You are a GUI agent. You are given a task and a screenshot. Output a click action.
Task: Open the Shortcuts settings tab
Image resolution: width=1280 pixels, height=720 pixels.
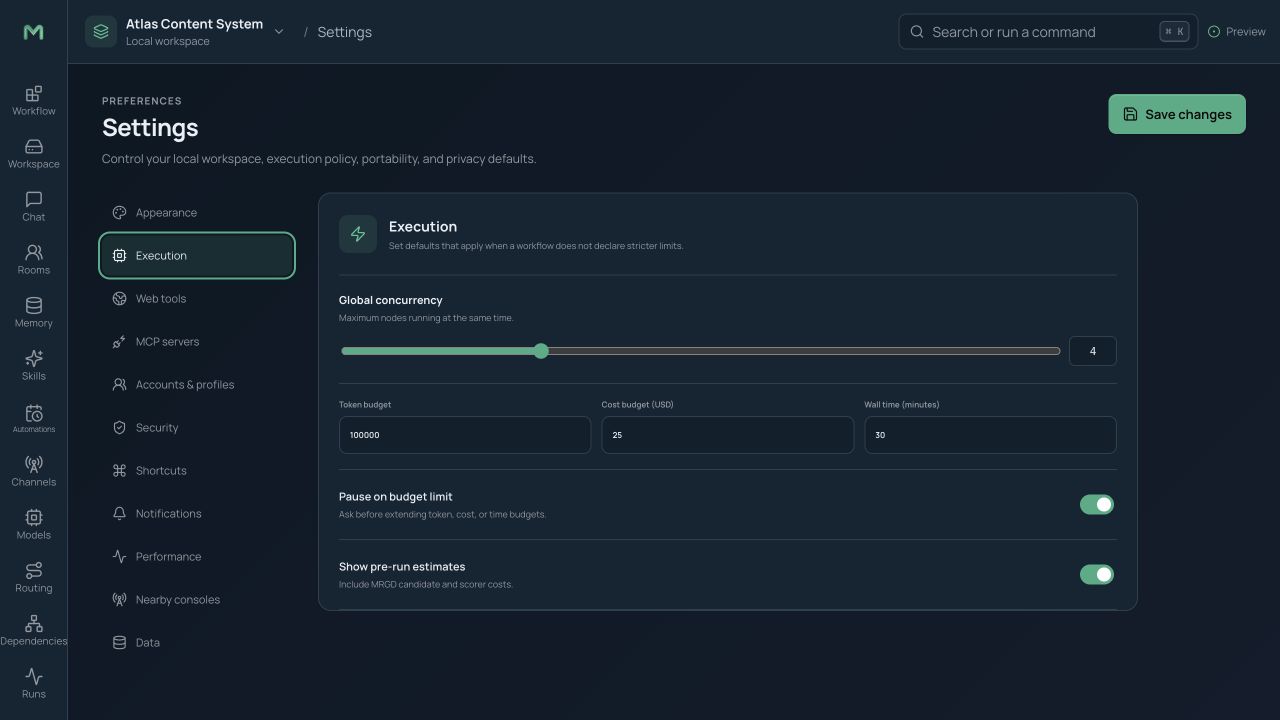[x=197, y=471]
